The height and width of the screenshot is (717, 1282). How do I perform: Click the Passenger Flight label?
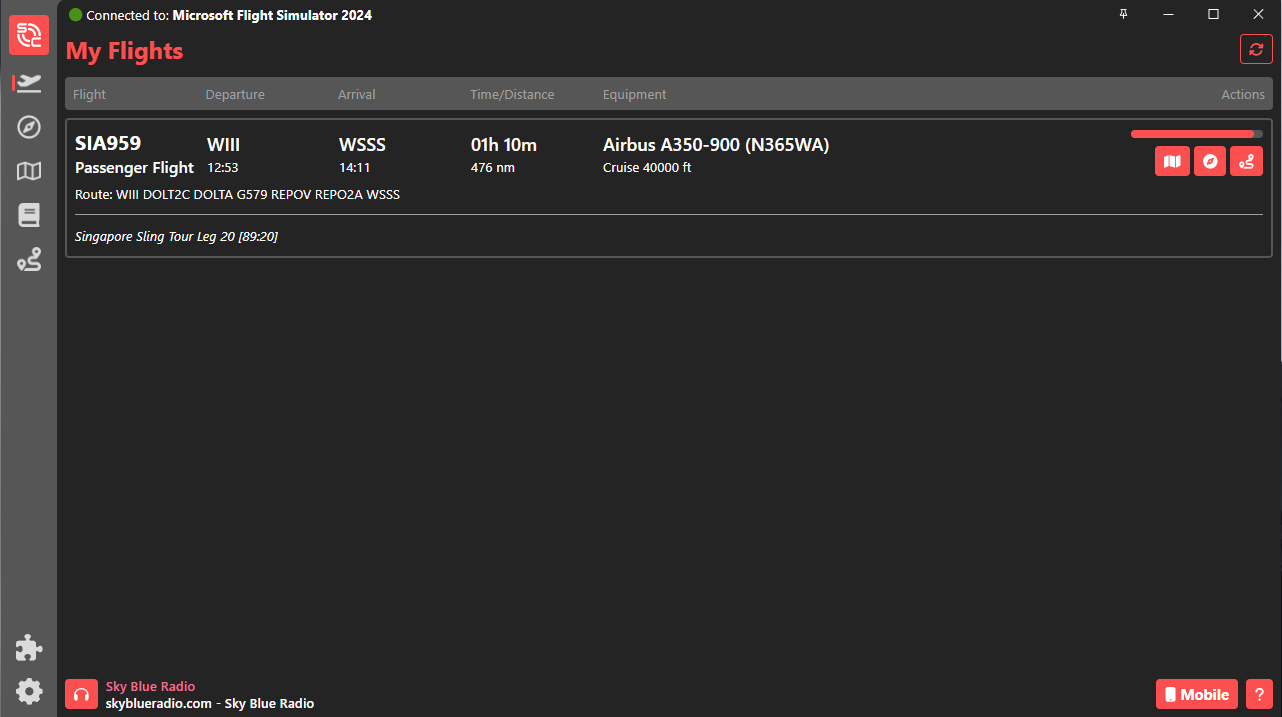tap(134, 168)
